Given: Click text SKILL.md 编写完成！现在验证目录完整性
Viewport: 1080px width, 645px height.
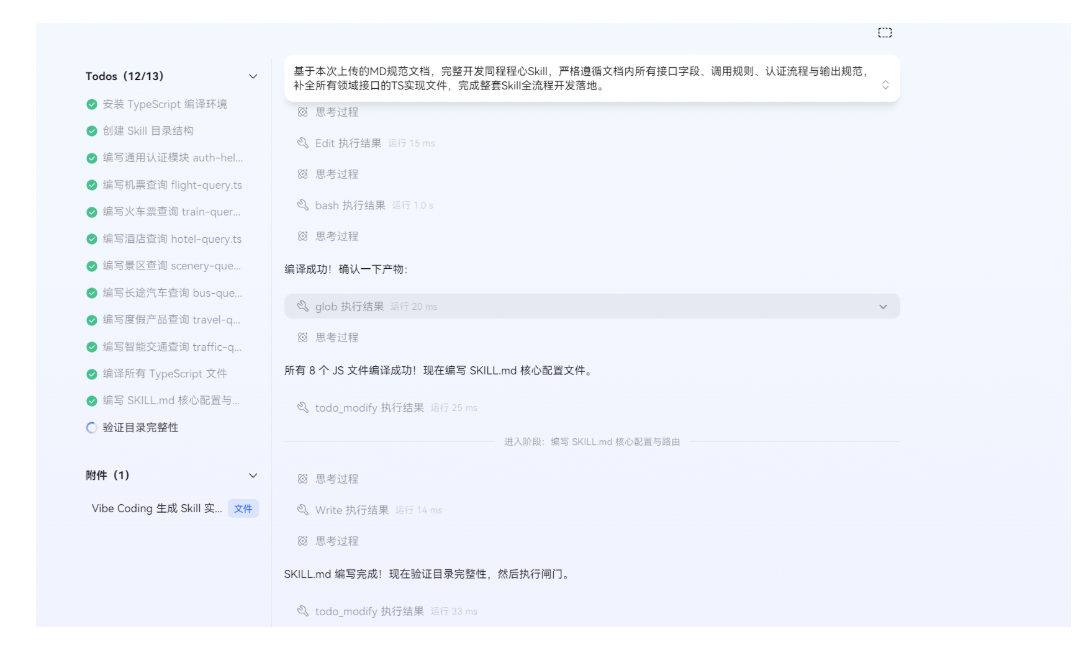Looking at the screenshot, I should [385, 574].
